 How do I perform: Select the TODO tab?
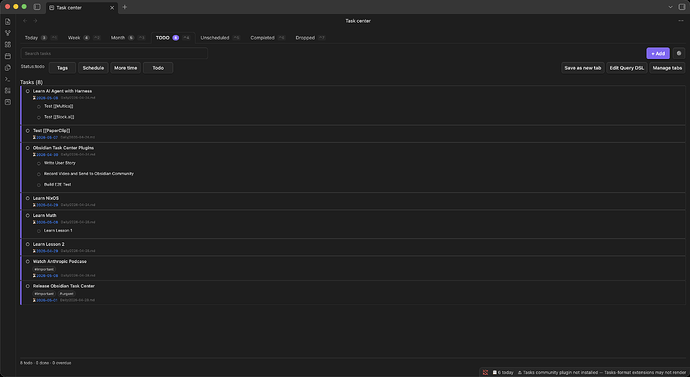(173, 38)
